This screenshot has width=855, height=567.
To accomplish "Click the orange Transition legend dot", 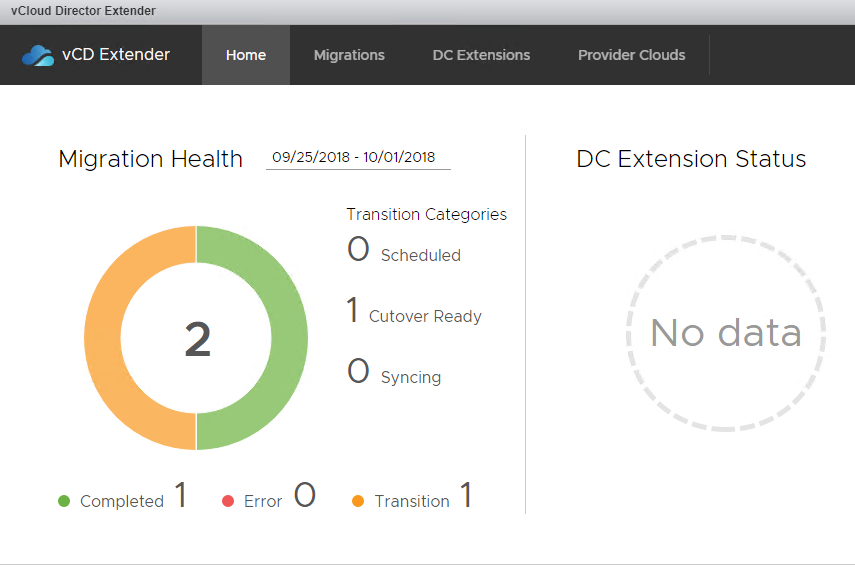I will point(358,501).
